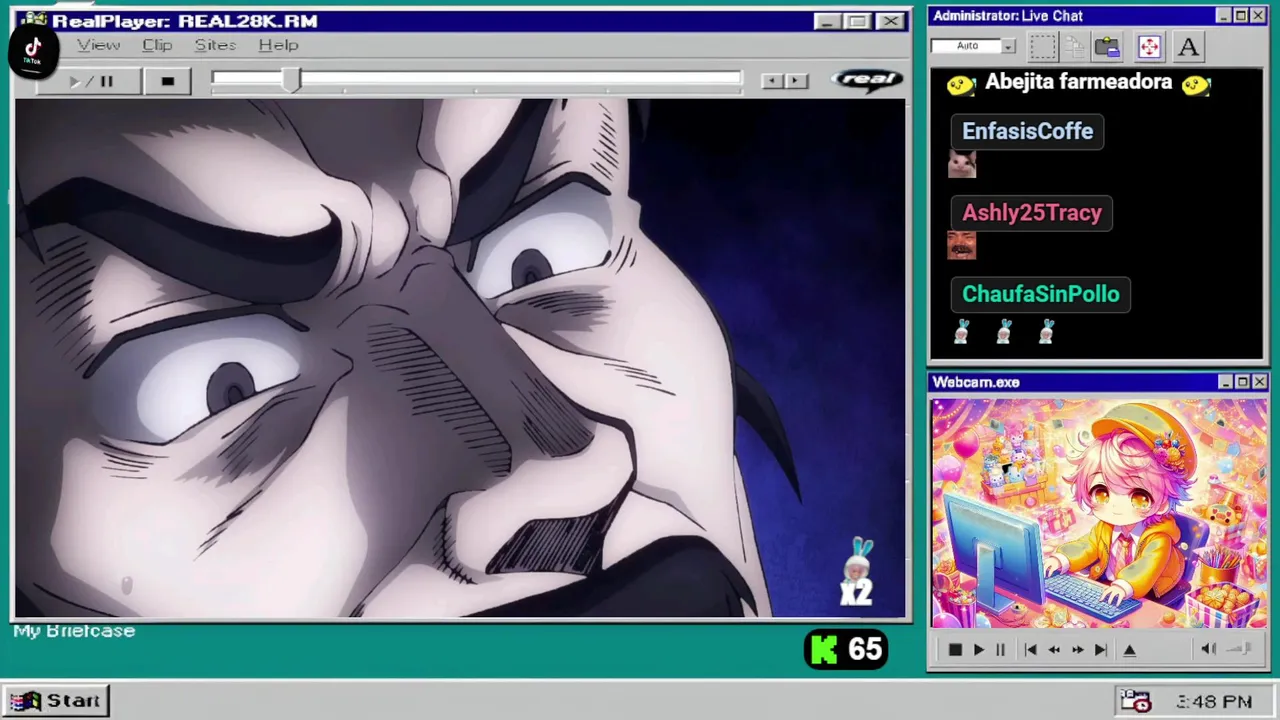The image size is (1280, 720).
Task: Click the Ashly25Tracy username in chat
Action: pyautogui.click(x=1031, y=213)
